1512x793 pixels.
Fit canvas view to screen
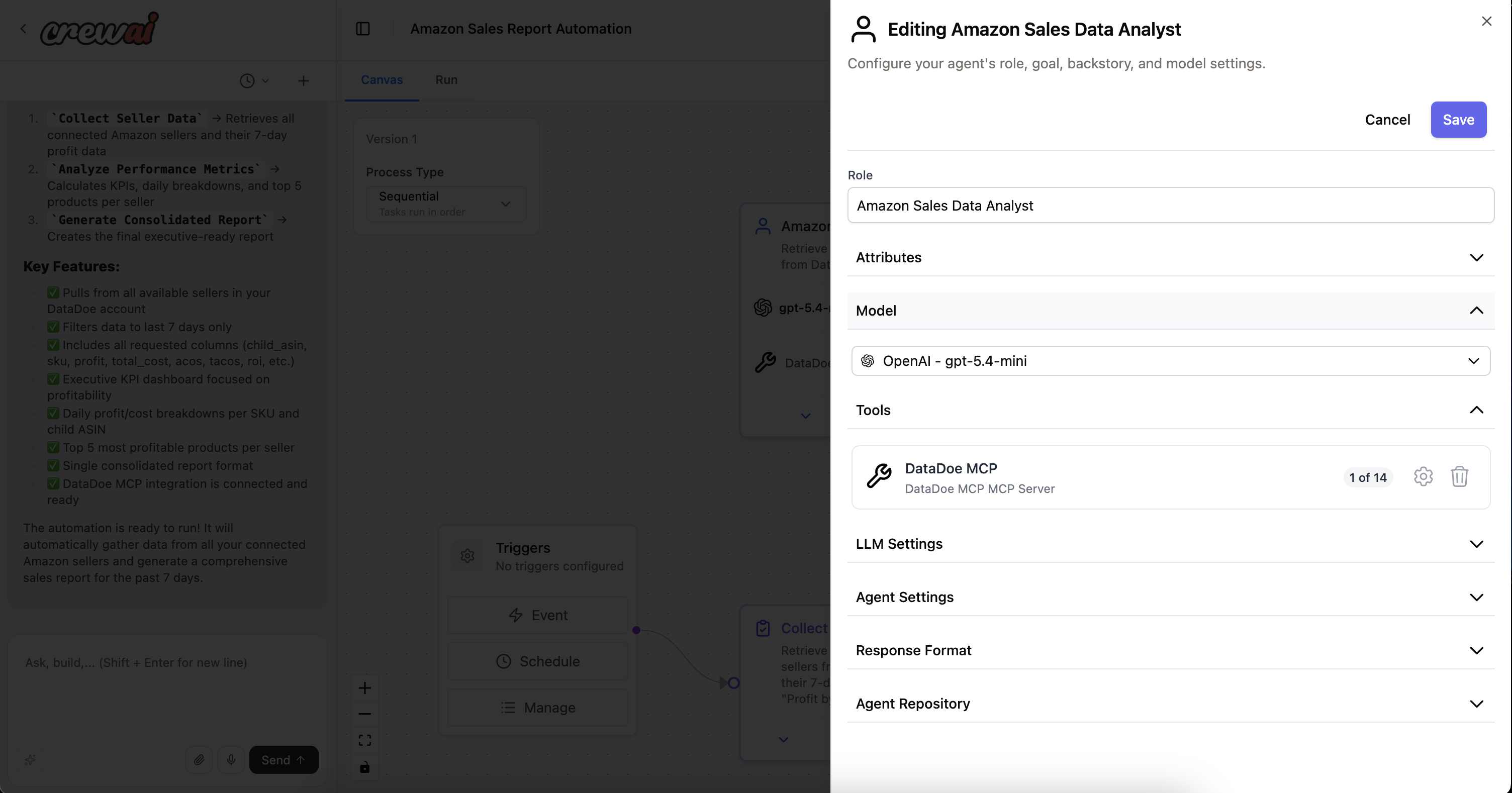364,740
